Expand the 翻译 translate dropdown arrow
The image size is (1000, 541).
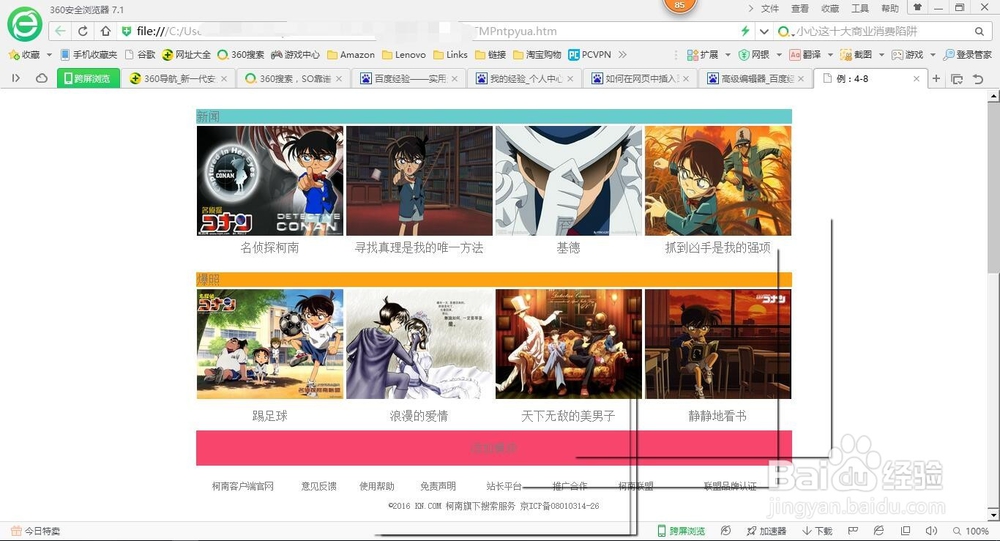830,55
